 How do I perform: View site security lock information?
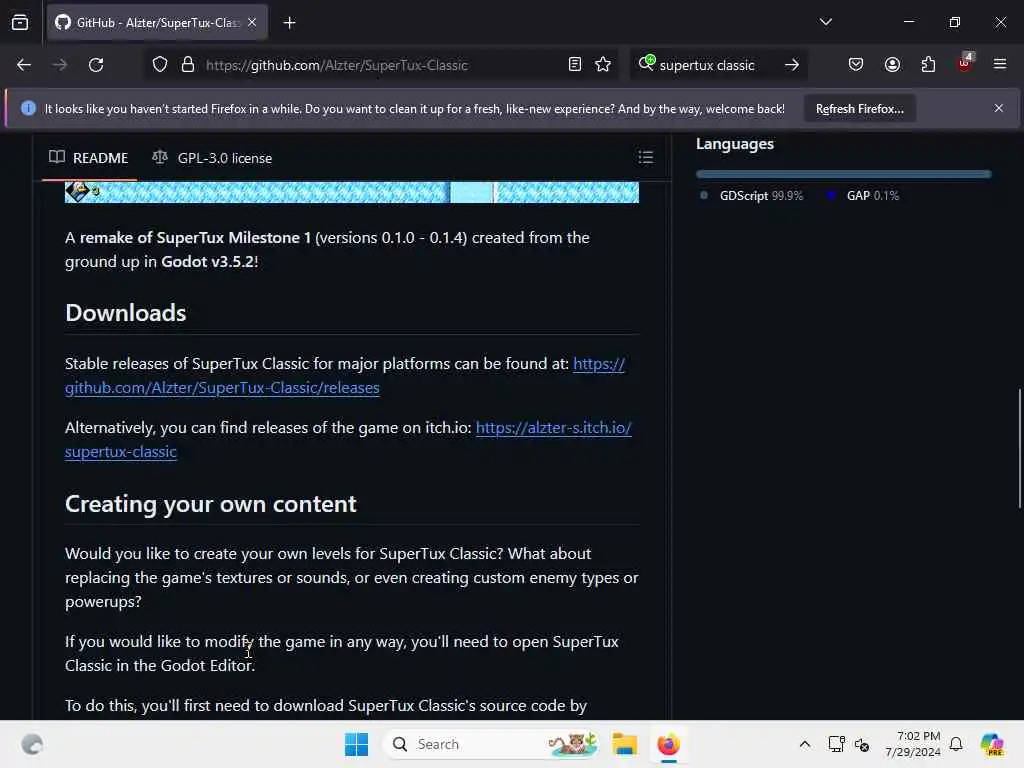[188, 65]
